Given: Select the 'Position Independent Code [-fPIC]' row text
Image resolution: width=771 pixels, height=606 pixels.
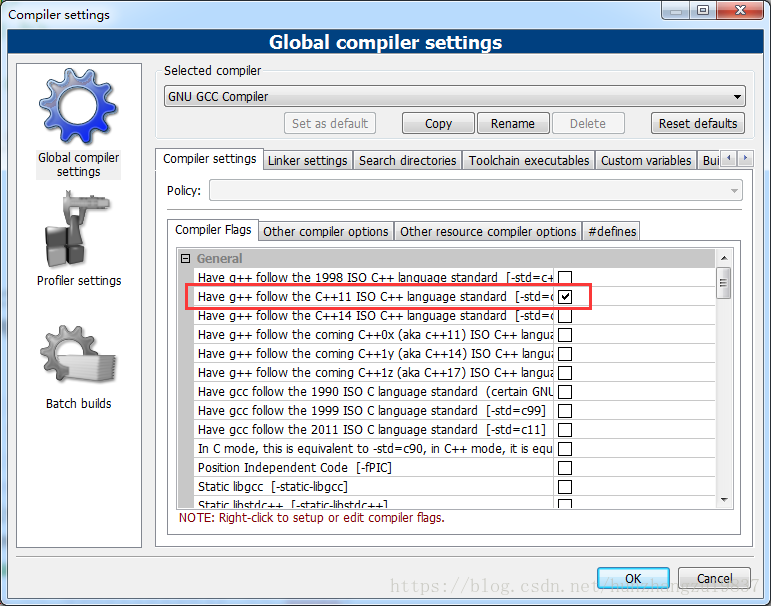Looking at the screenshot, I should click(x=295, y=467).
